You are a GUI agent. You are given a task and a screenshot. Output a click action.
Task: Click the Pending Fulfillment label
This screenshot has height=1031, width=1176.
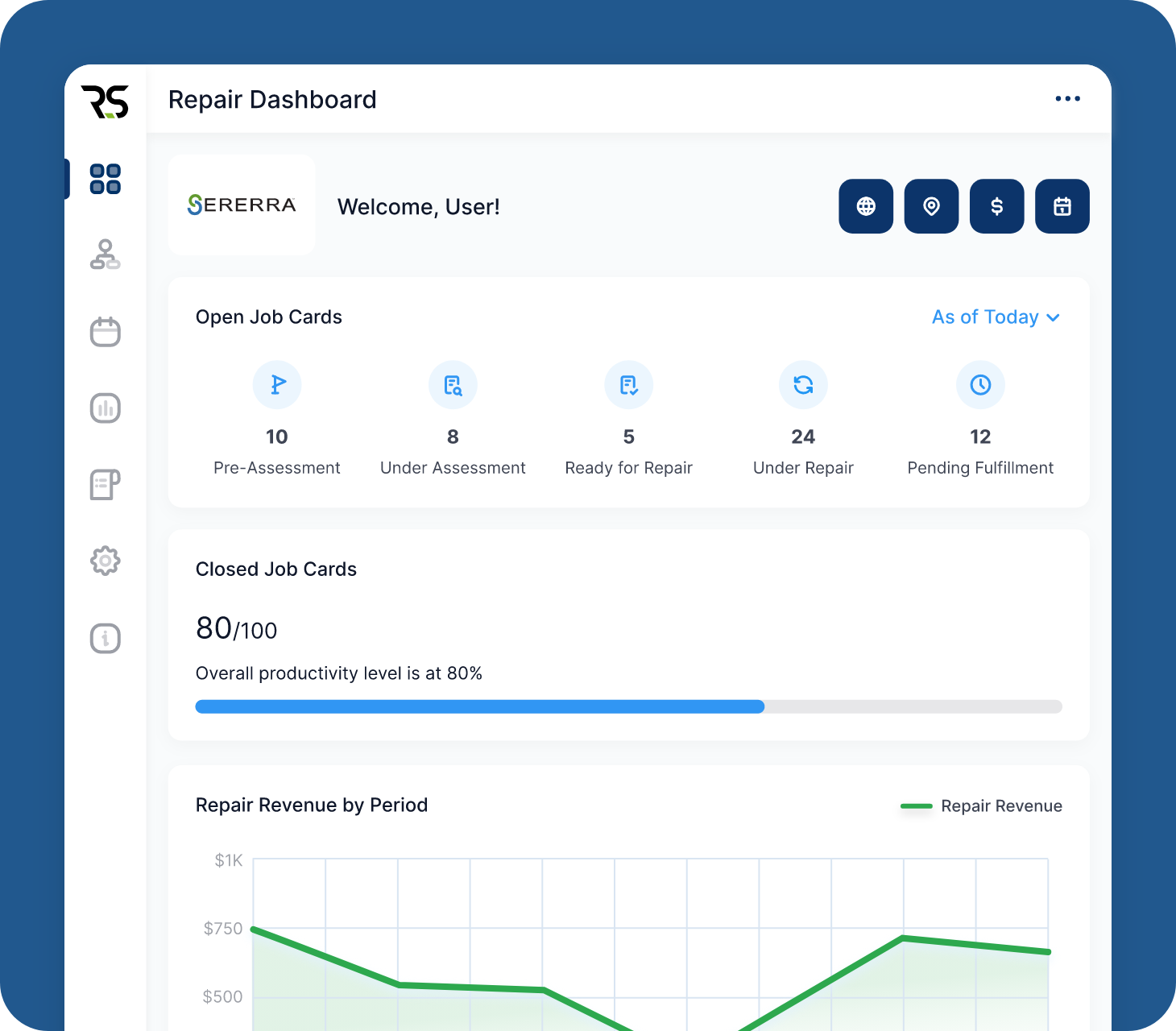coord(980,468)
